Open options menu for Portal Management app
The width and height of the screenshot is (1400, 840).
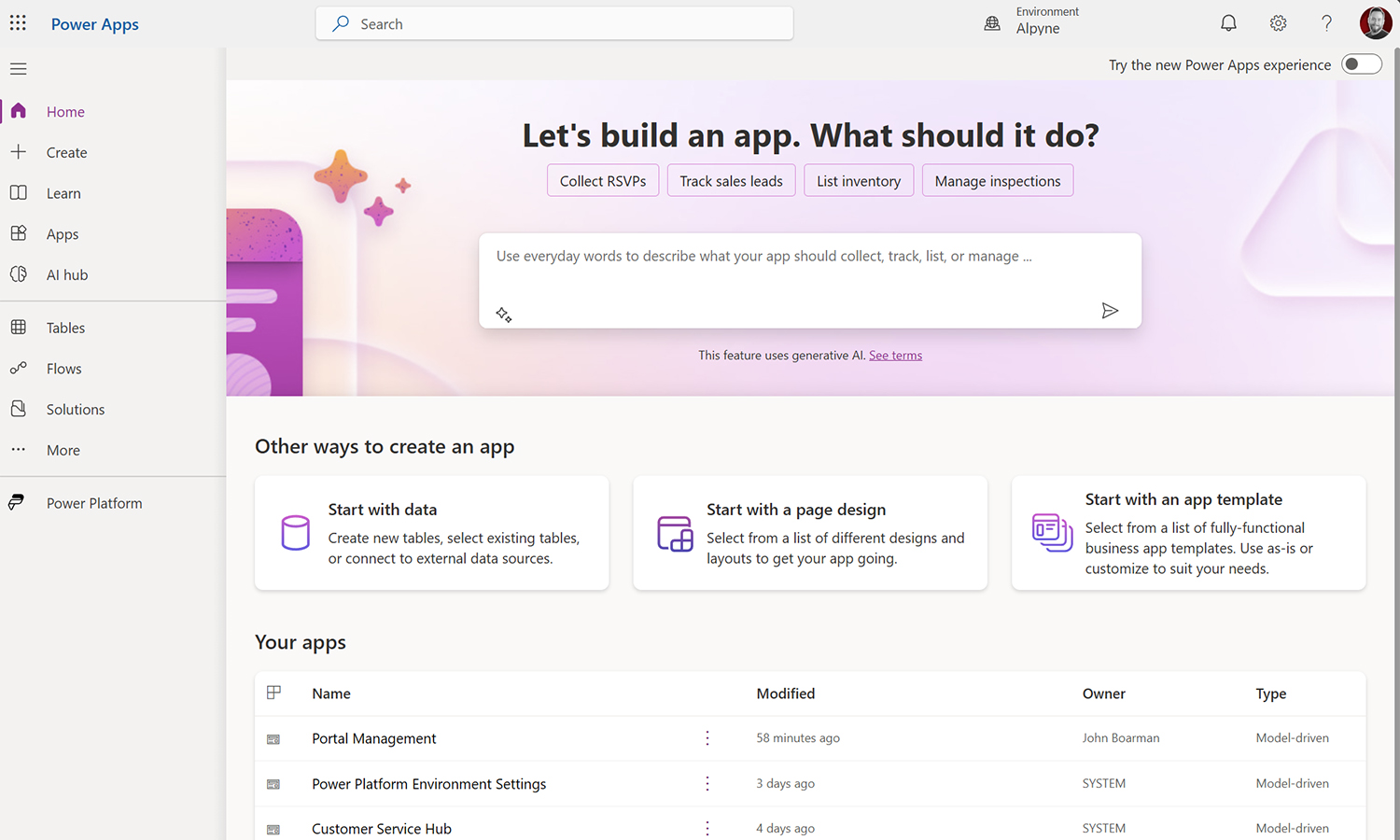click(x=707, y=737)
